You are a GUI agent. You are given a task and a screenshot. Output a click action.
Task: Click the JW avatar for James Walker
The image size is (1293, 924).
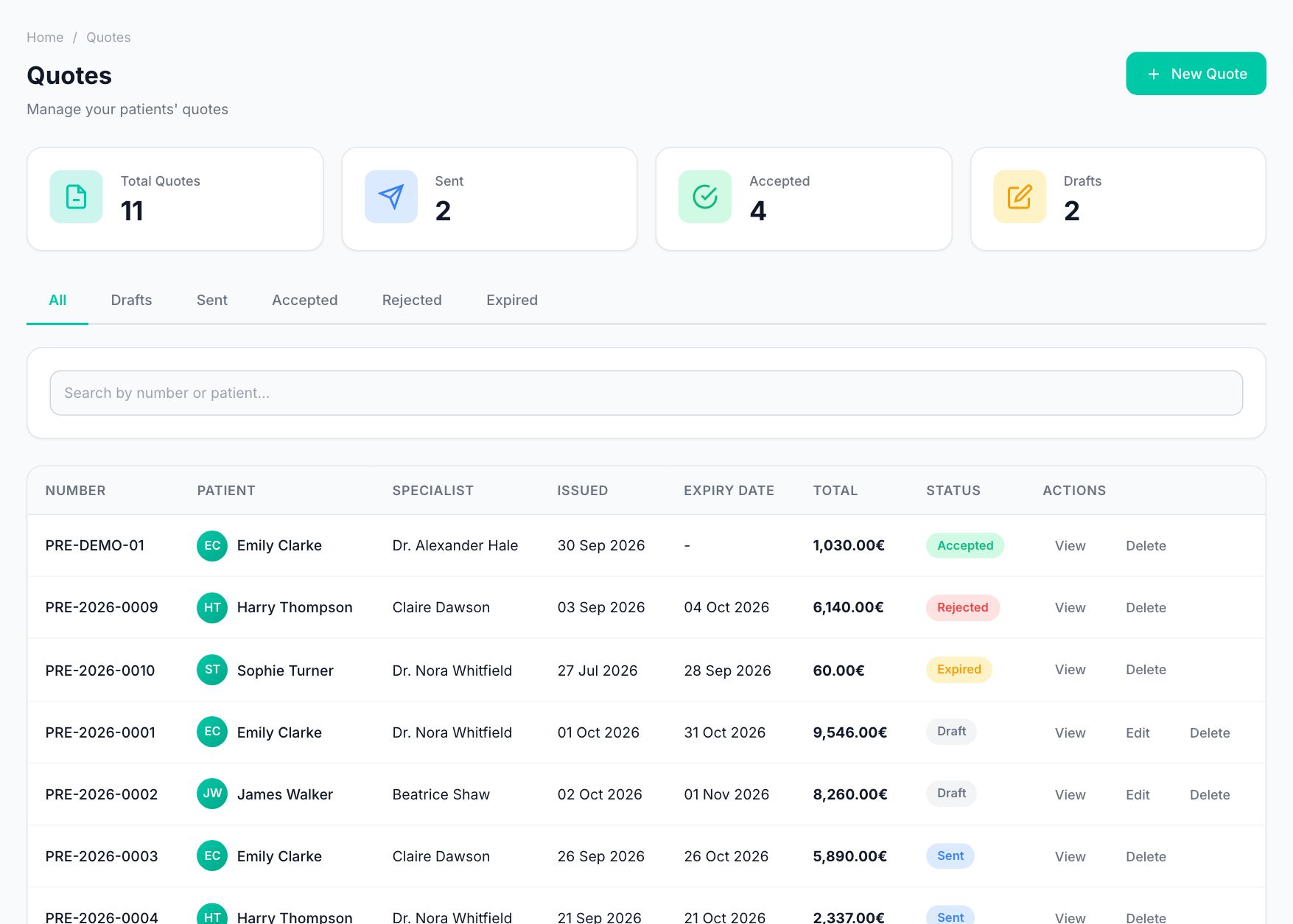[x=212, y=794]
